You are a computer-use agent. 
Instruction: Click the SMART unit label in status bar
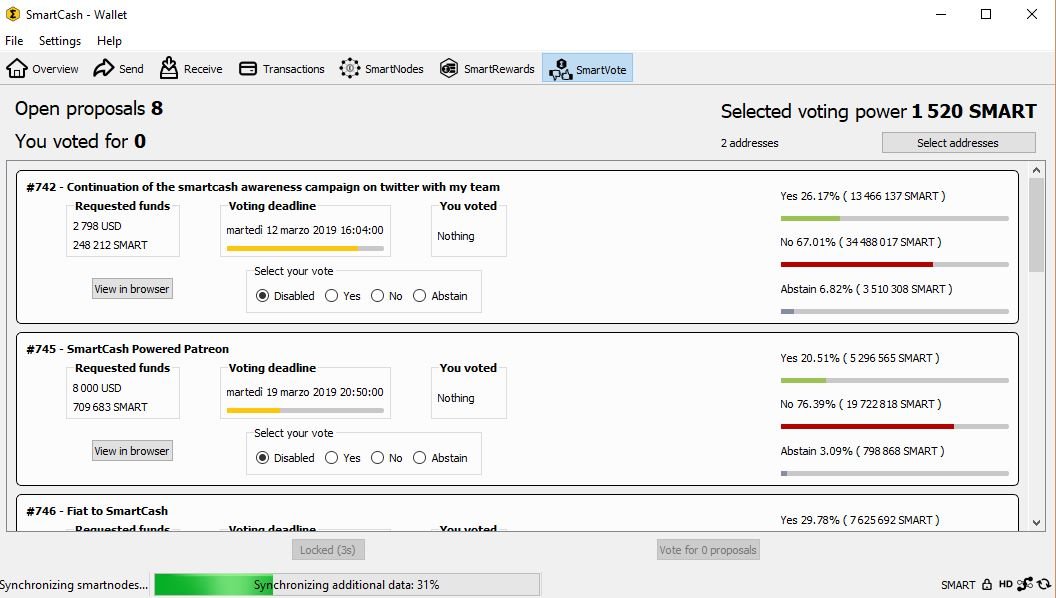[x=958, y=585]
